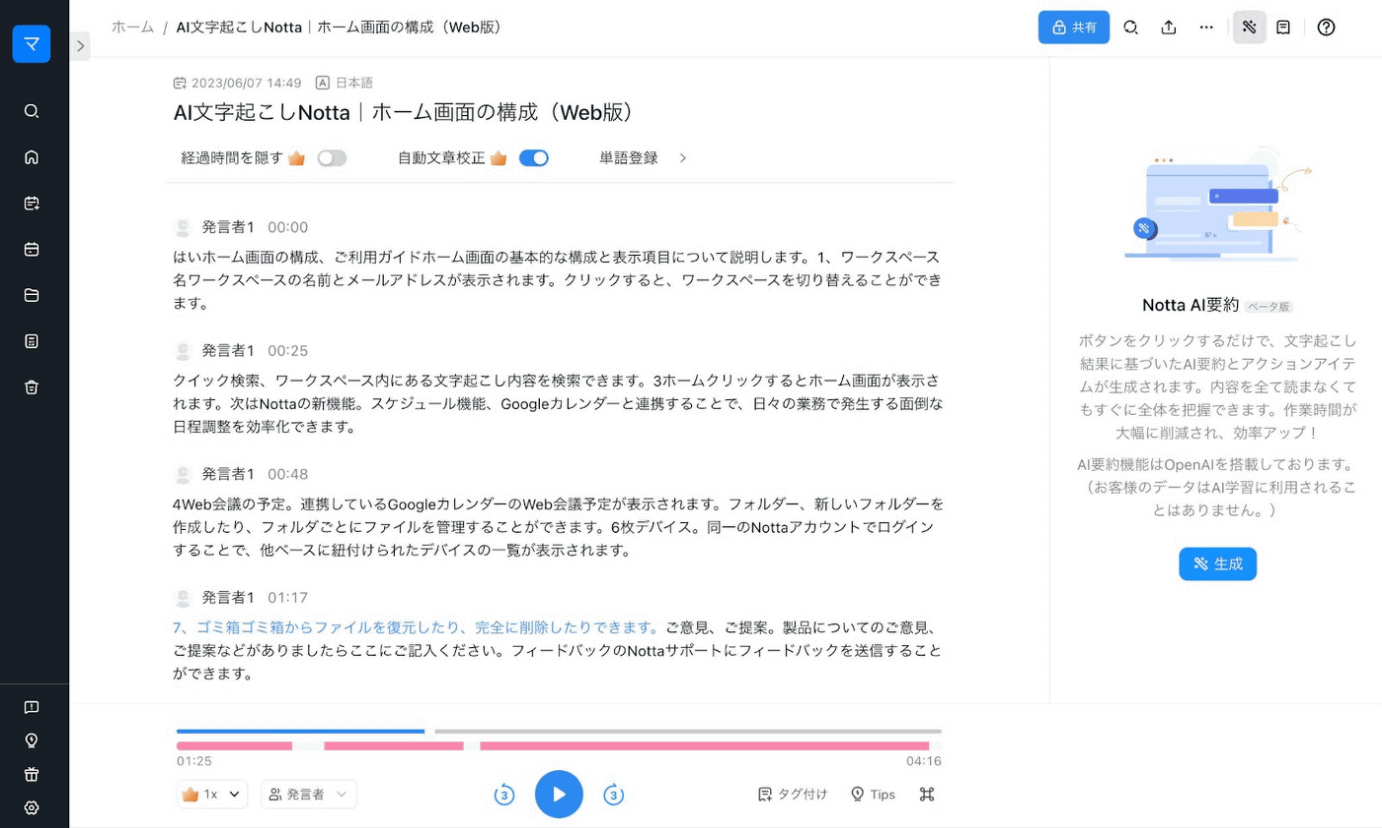The width and height of the screenshot is (1382, 828).
Task: Expand the chevron next to 単語登録
Action: (683, 158)
